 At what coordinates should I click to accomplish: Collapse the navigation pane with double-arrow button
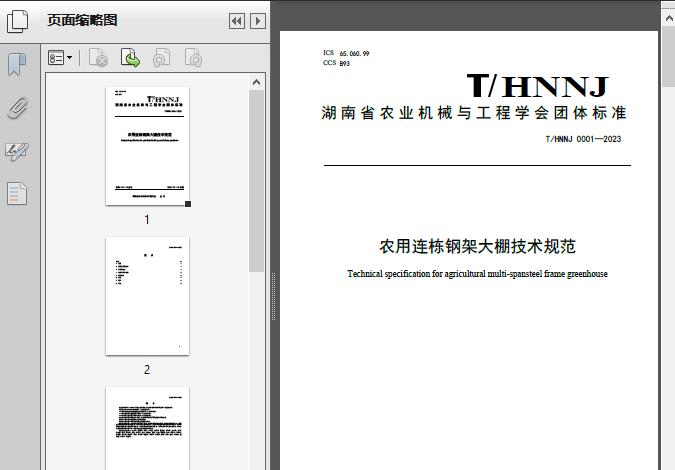click(x=237, y=21)
